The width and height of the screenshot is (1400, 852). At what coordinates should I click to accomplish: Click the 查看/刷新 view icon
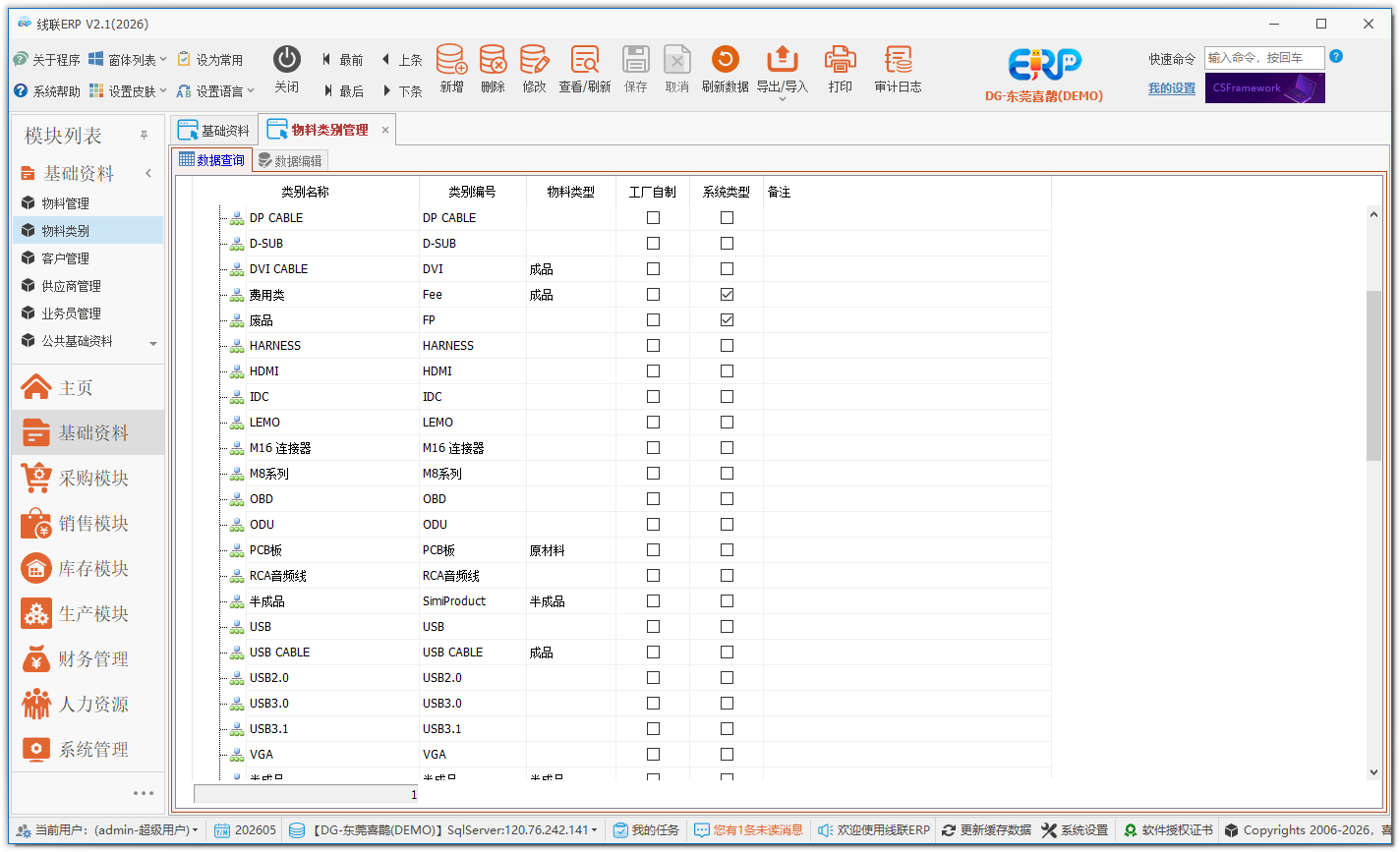pos(585,60)
